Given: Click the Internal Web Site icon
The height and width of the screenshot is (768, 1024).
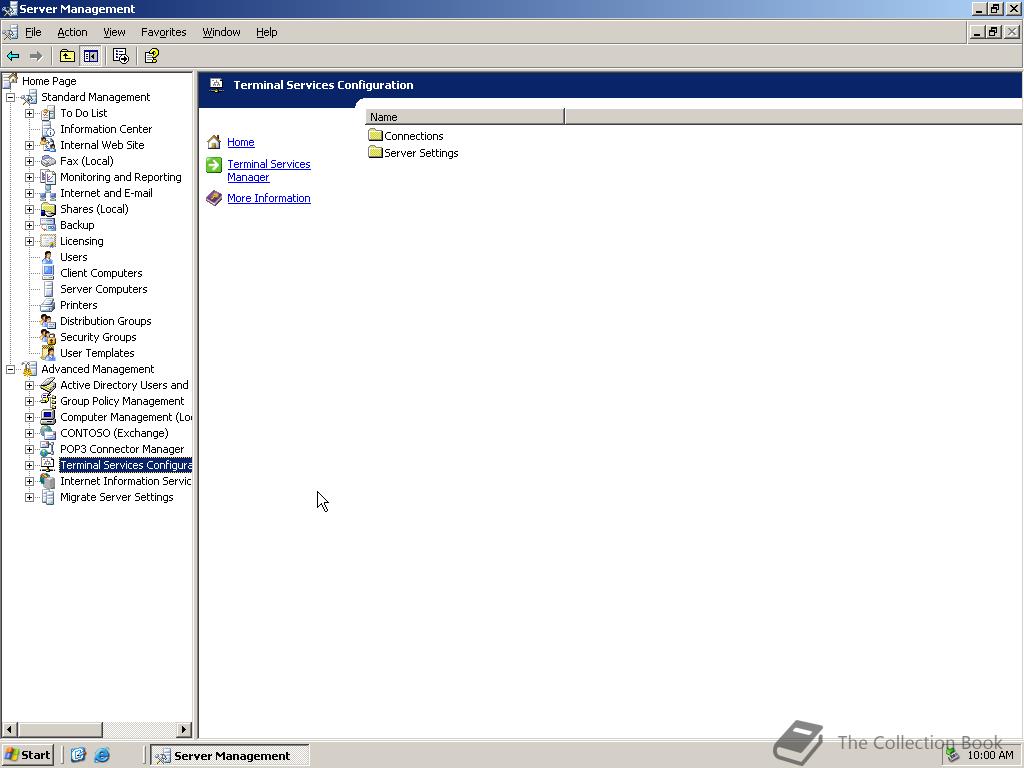Looking at the screenshot, I should pos(48,145).
